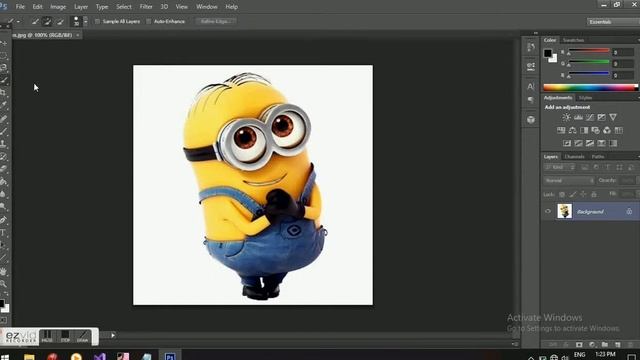640x360 pixels.
Task: Open the Image menu
Action: click(x=58, y=7)
